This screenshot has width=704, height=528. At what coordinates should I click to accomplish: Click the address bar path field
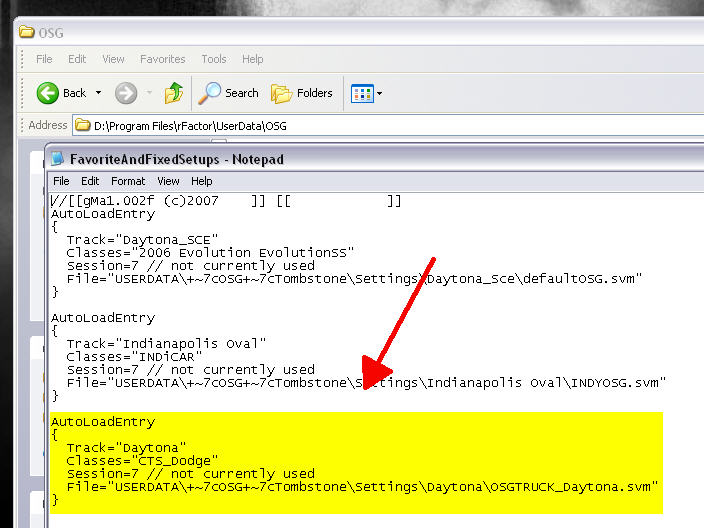388,125
